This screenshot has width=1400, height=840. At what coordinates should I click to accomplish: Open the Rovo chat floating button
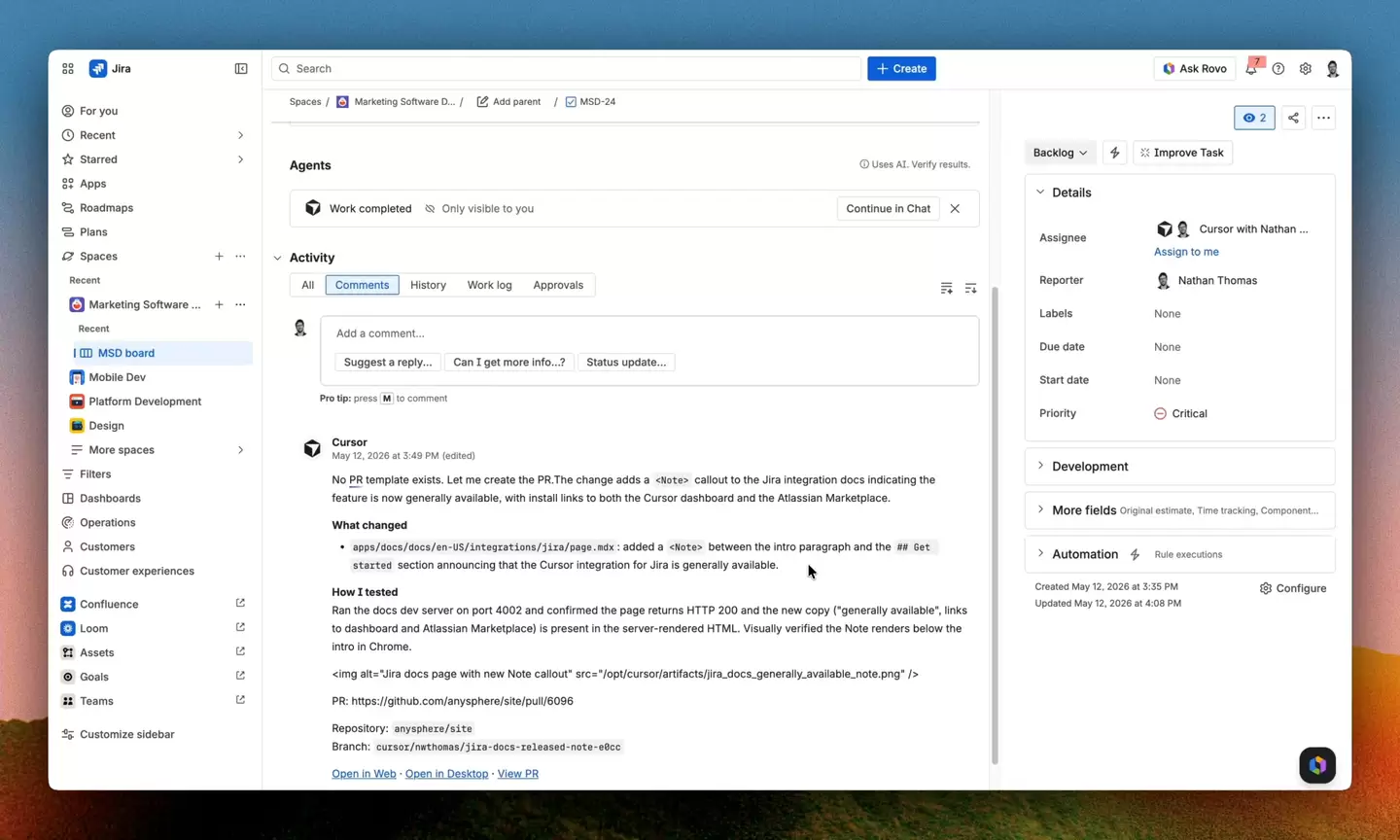(1317, 765)
